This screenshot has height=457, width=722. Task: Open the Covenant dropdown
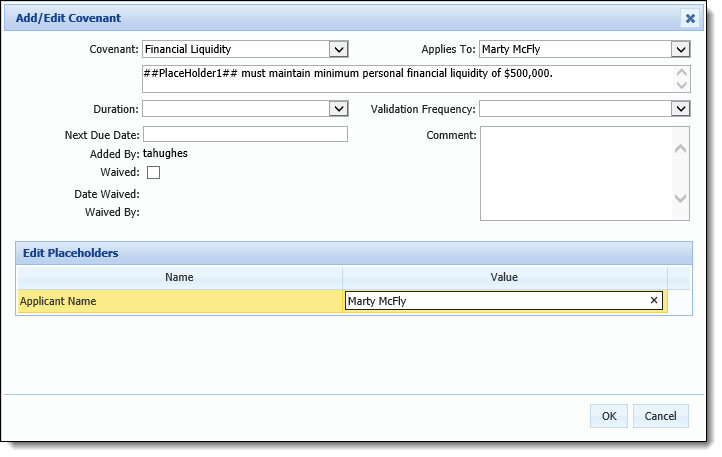[x=338, y=49]
